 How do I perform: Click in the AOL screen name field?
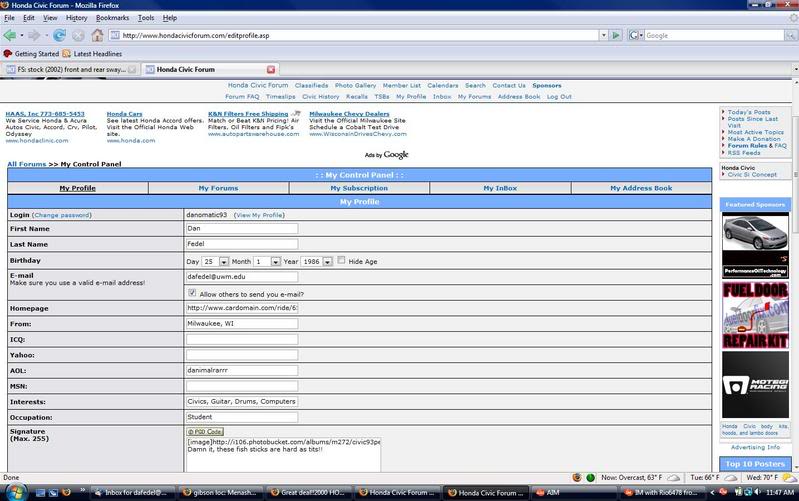click(242, 370)
